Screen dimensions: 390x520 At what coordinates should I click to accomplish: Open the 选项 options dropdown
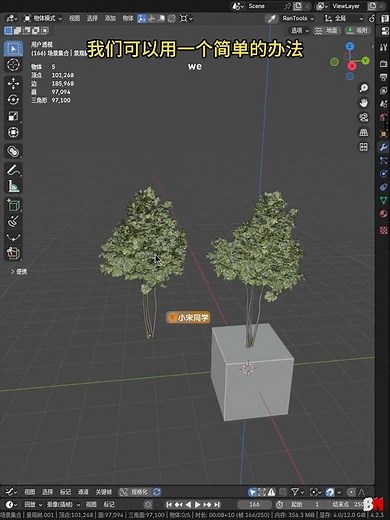(x=300, y=31)
